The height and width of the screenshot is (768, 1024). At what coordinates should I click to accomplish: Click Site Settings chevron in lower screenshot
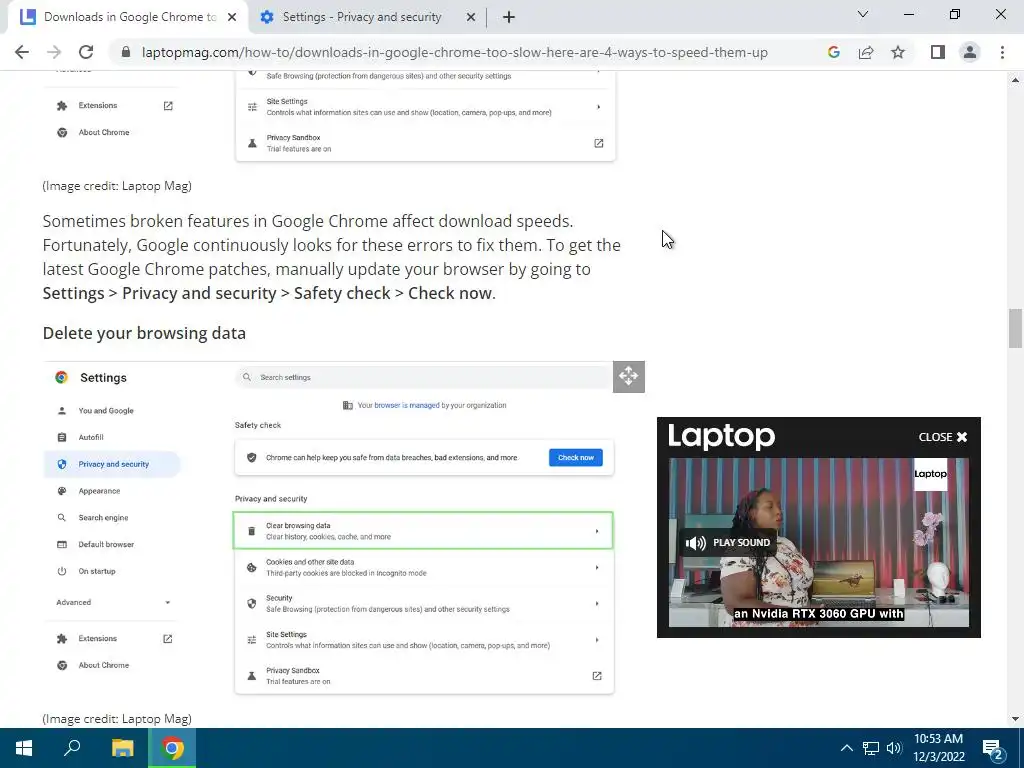point(597,640)
